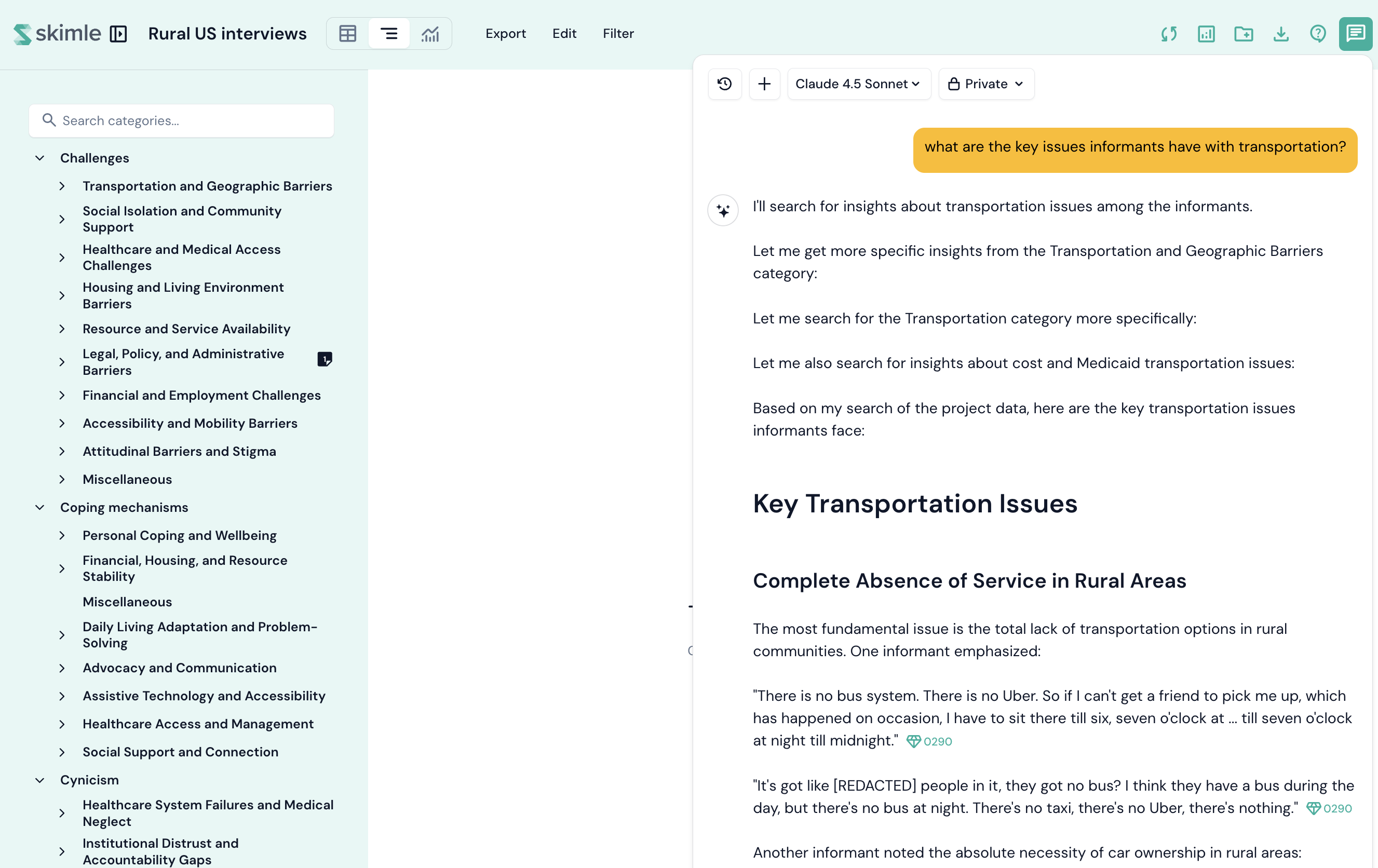Click the sync refresh icon

1169,34
